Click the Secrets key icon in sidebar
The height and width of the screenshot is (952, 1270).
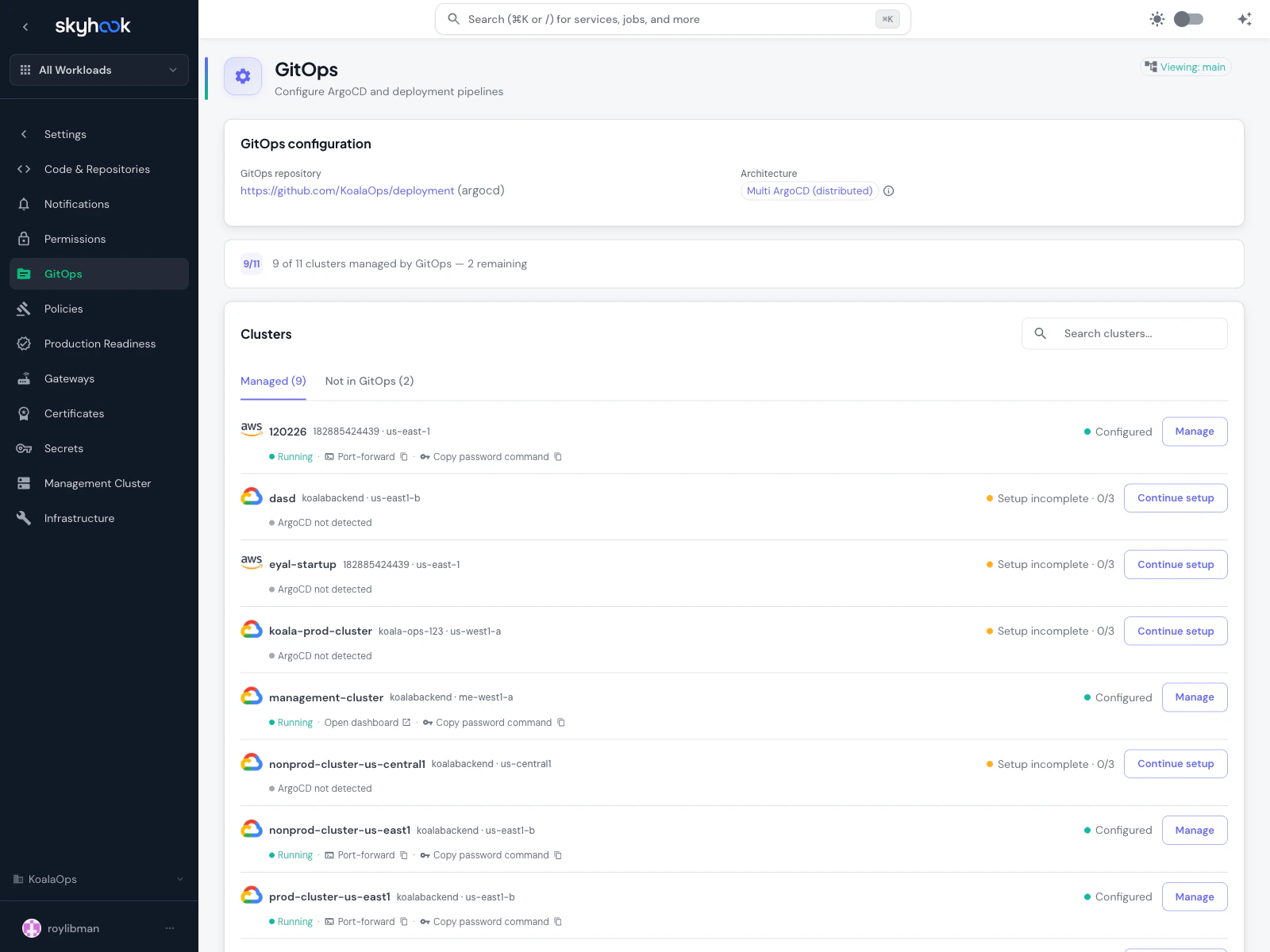click(x=24, y=448)
